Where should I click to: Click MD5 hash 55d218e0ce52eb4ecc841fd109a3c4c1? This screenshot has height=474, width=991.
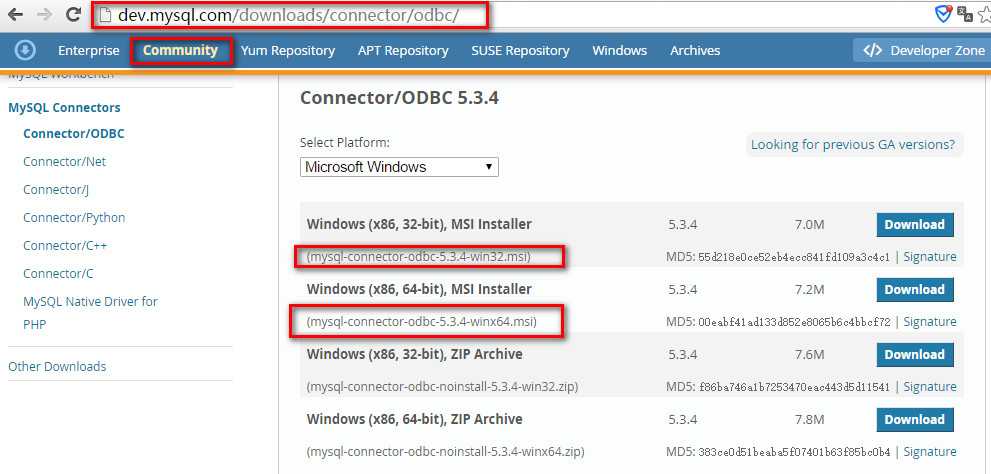794,257
